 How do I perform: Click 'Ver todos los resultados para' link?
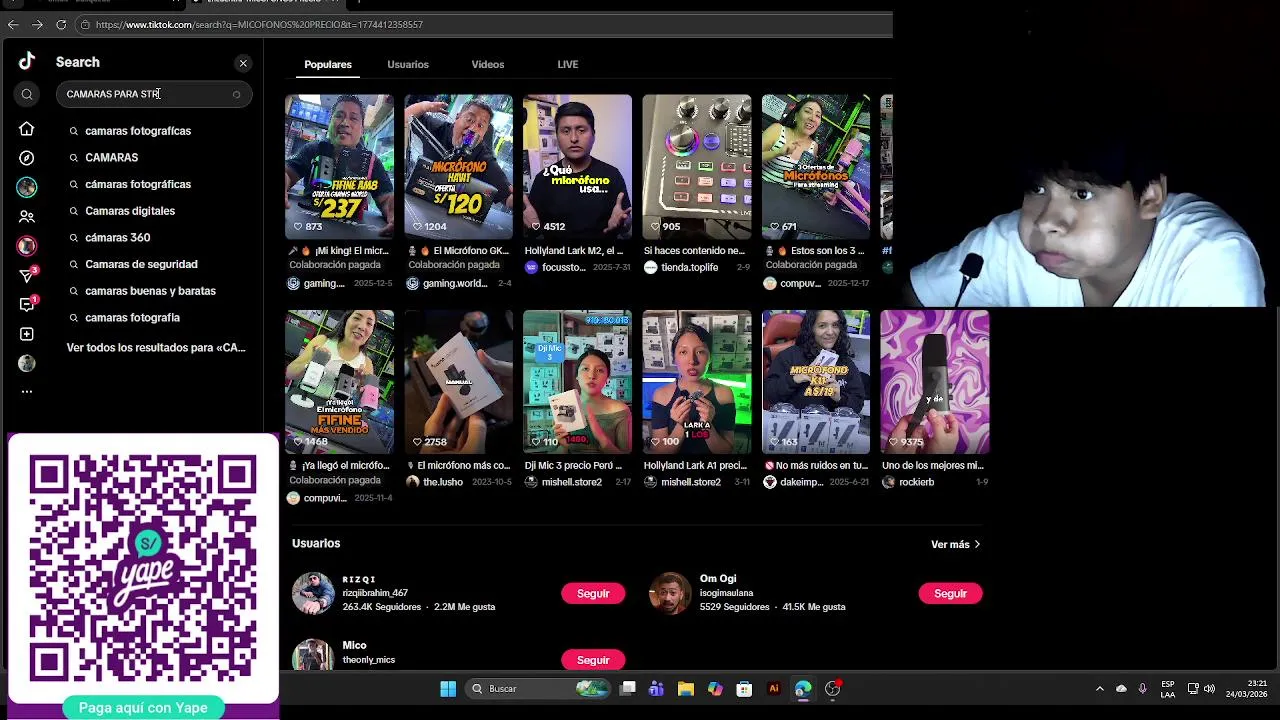tap(156, 348)
